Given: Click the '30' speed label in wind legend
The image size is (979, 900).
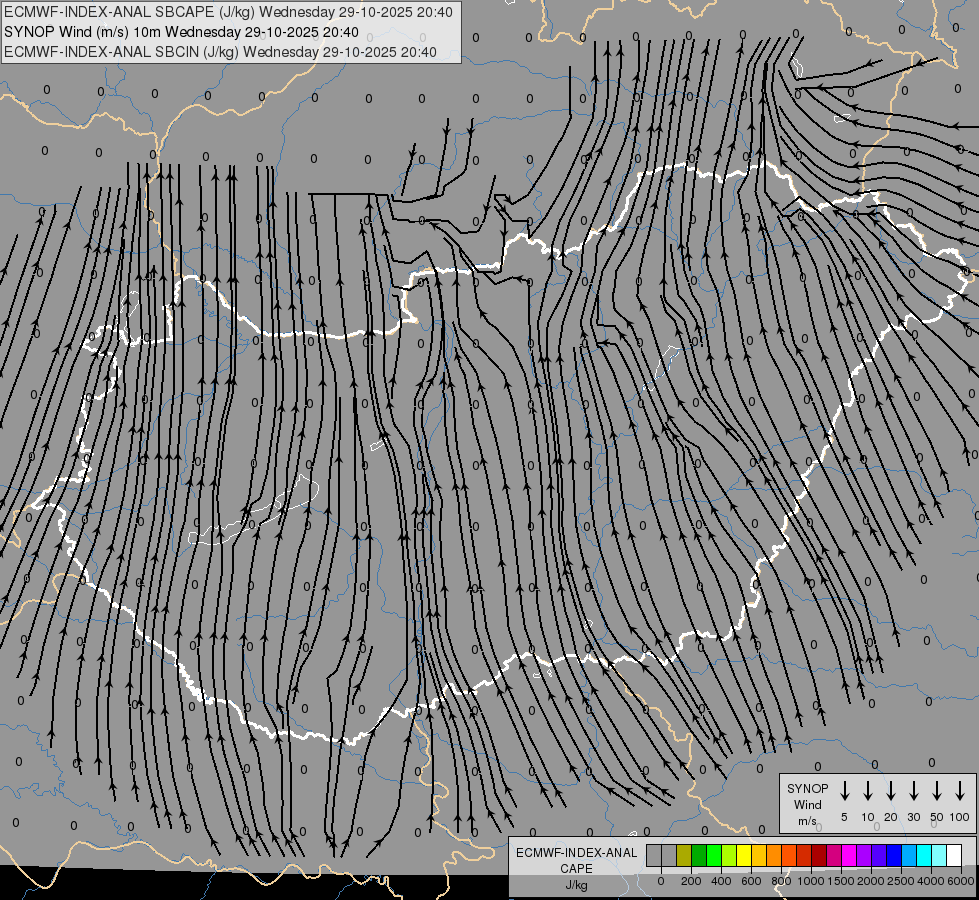Looking at the screenshot, I should pos(913,817).
